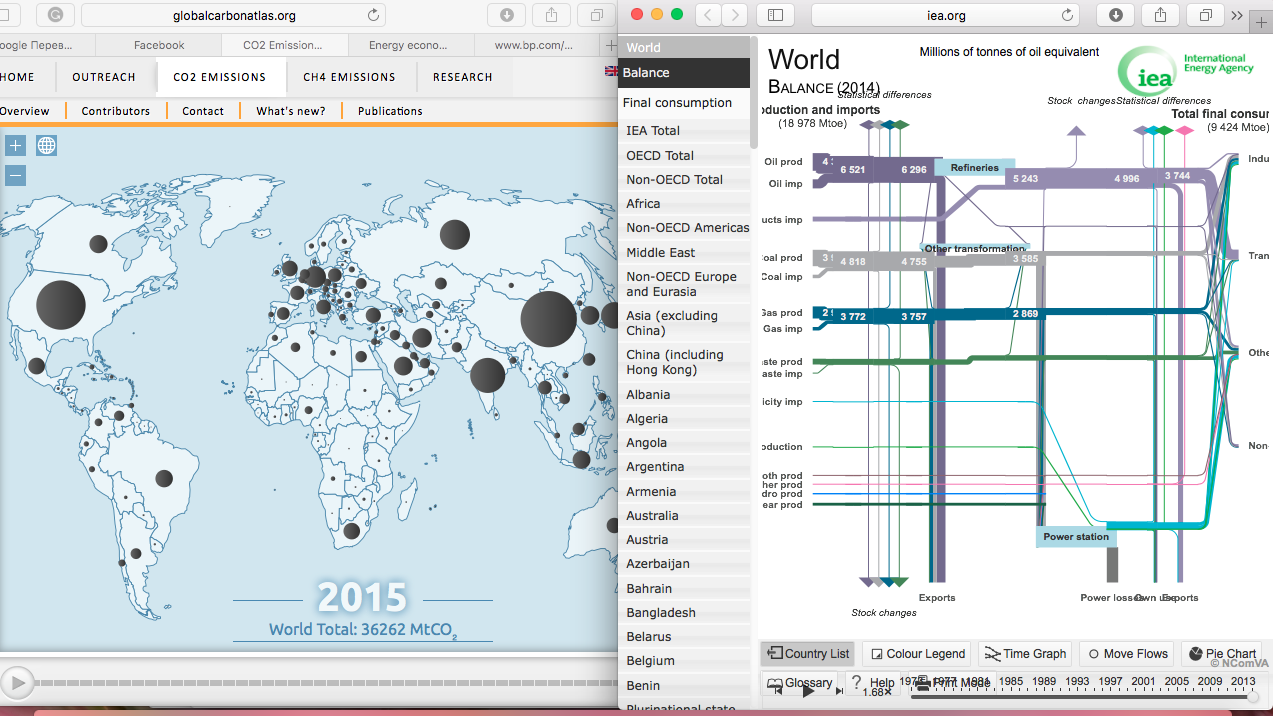The image size is (1273, 716).
Task: Select Final consumption in the sidebar
Action: (x=683, y=102)
